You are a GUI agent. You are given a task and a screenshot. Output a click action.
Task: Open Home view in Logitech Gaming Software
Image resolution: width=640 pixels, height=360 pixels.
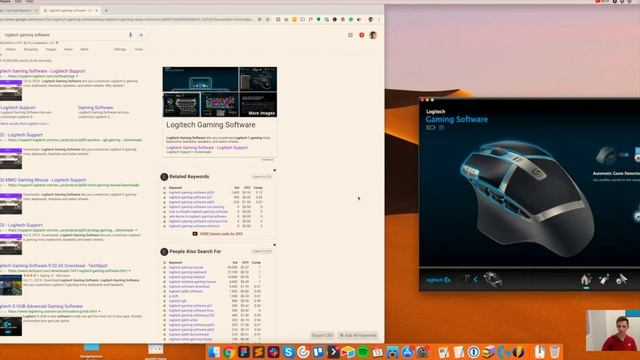tap(586, 280)
